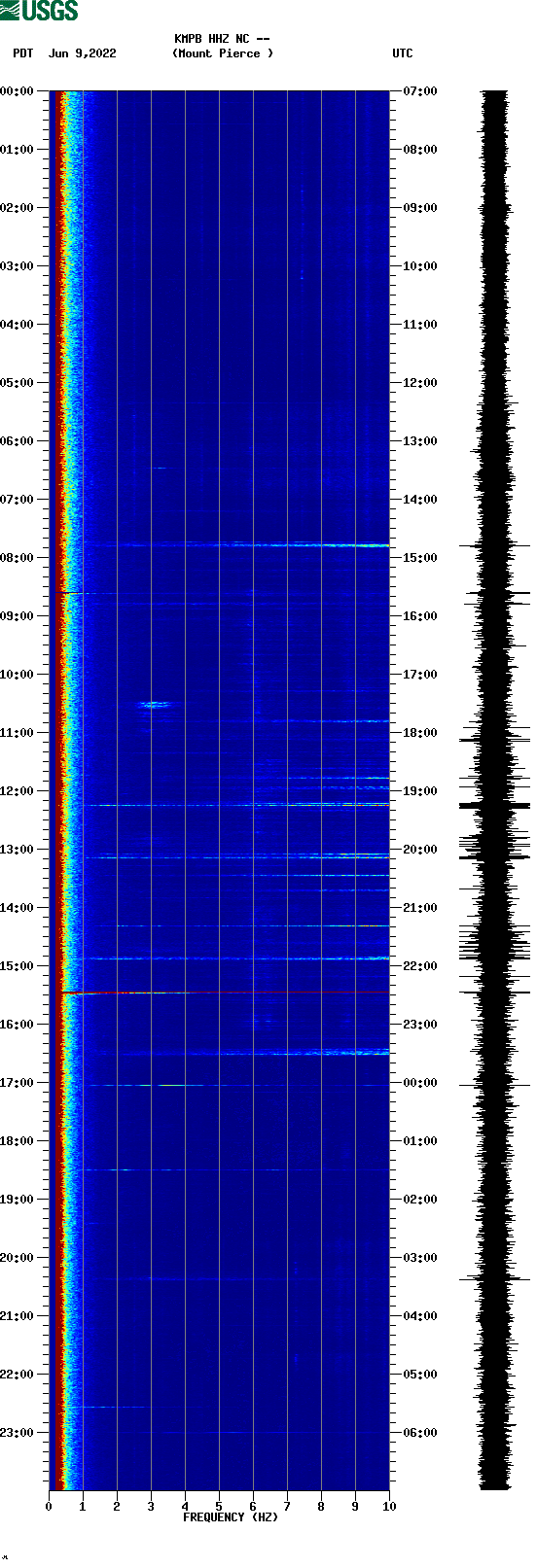Click the dark red broadband event near 15:30 PDT

tap(226, 993)
